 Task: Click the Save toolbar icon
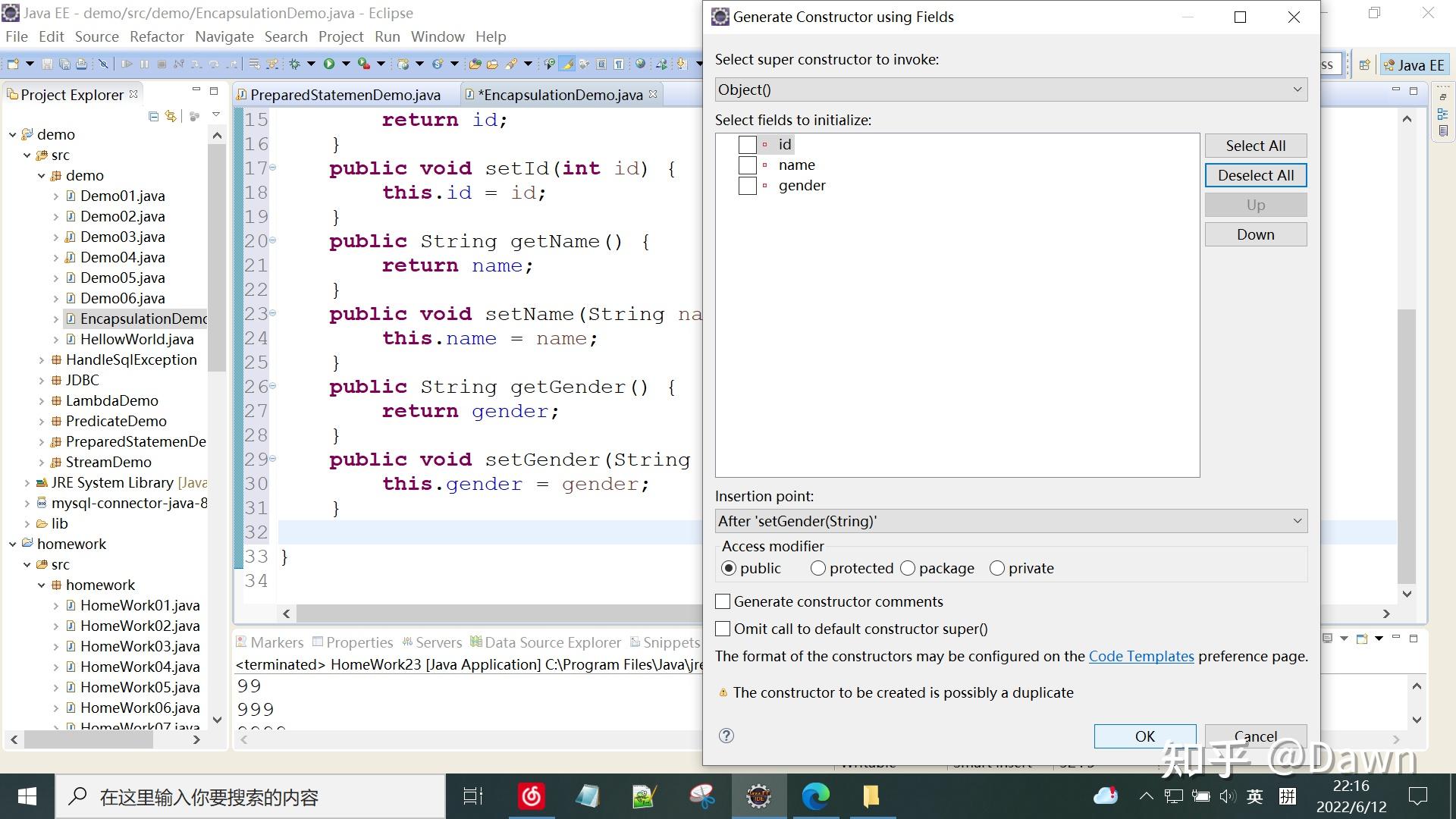click(47, 64)
